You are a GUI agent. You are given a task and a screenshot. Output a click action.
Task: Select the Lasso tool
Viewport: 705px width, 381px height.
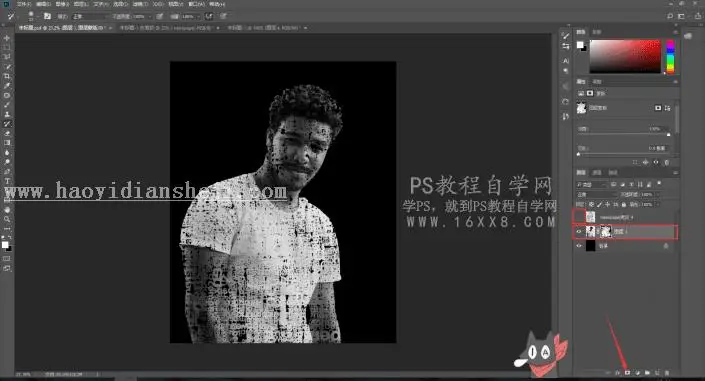[x=7, y=57]
